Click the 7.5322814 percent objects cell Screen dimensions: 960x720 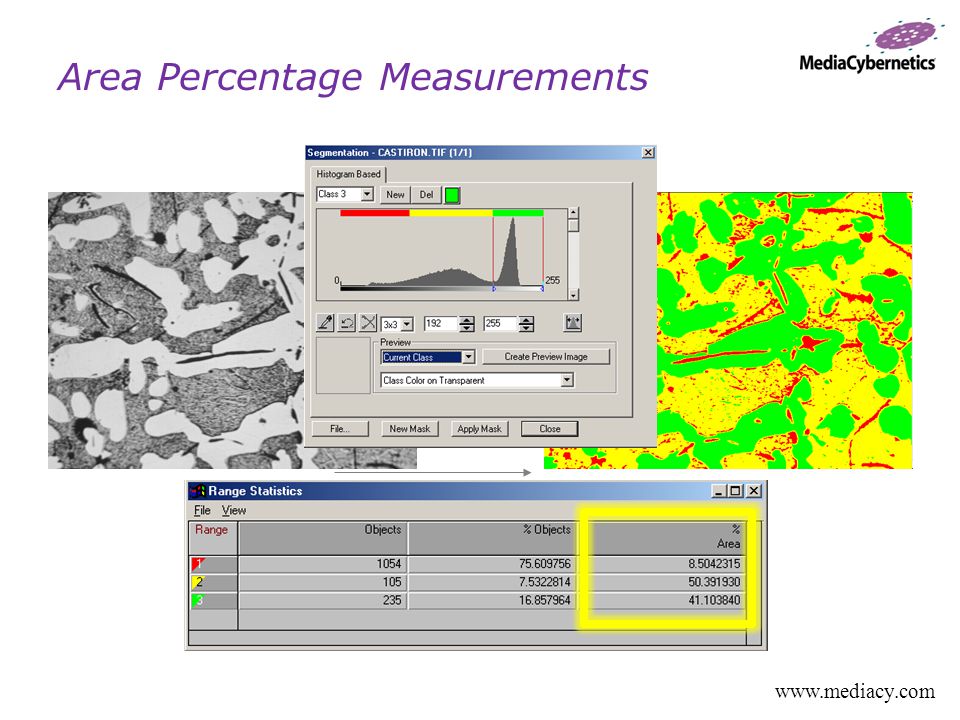click(492, 582)
